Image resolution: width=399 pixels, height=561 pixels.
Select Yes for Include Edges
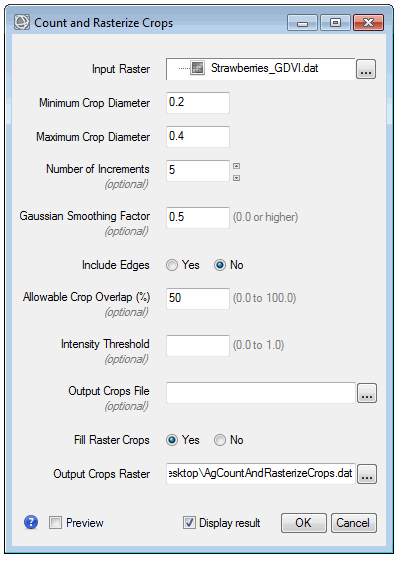[x=172, y=265]
